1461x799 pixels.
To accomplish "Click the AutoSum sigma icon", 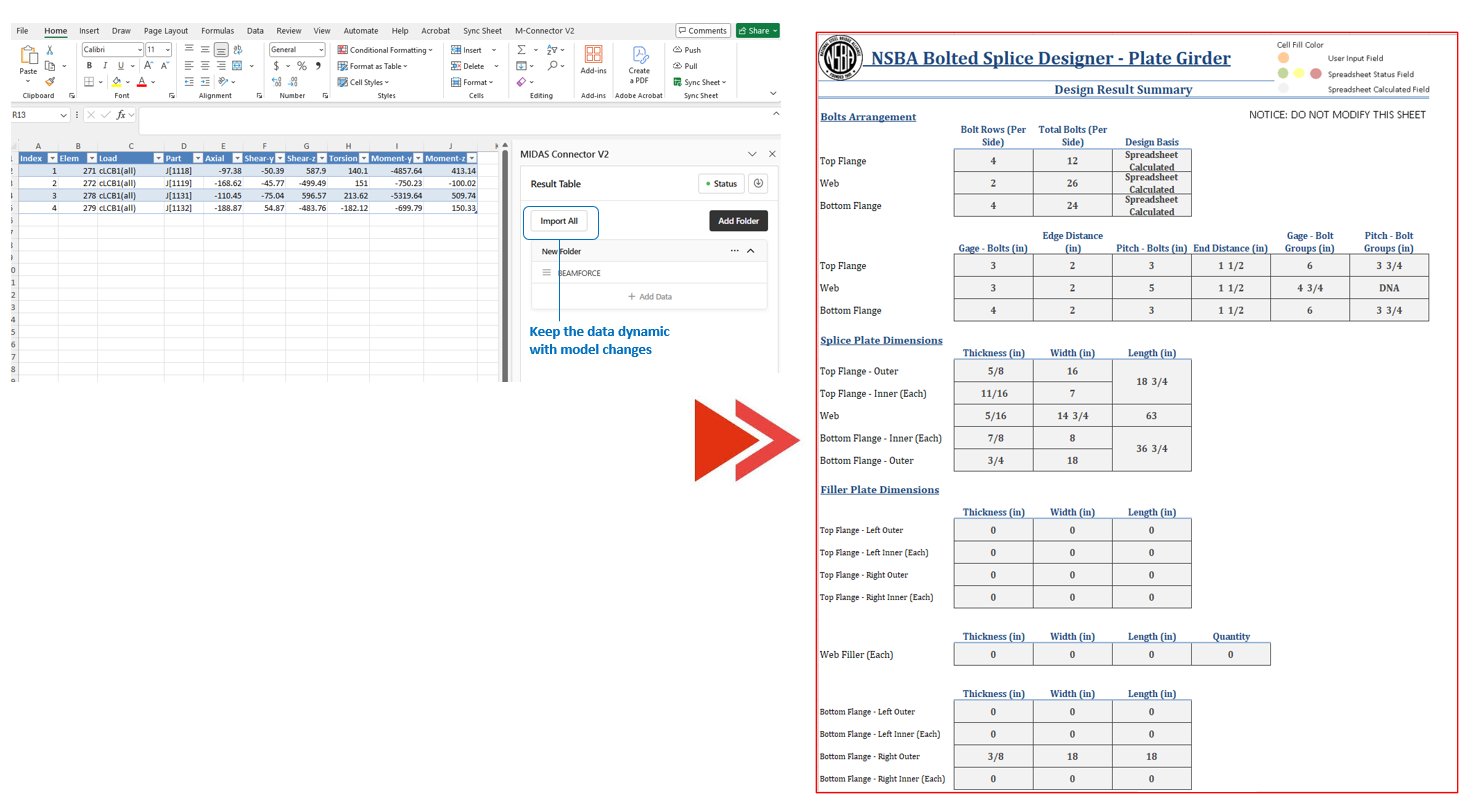I will (521, 49).
